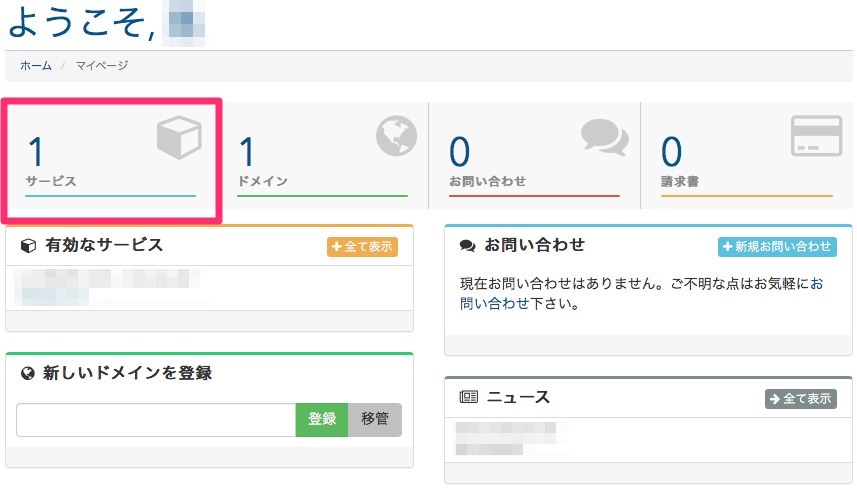Open the ドメイン count tile

[x=322, y=160]
